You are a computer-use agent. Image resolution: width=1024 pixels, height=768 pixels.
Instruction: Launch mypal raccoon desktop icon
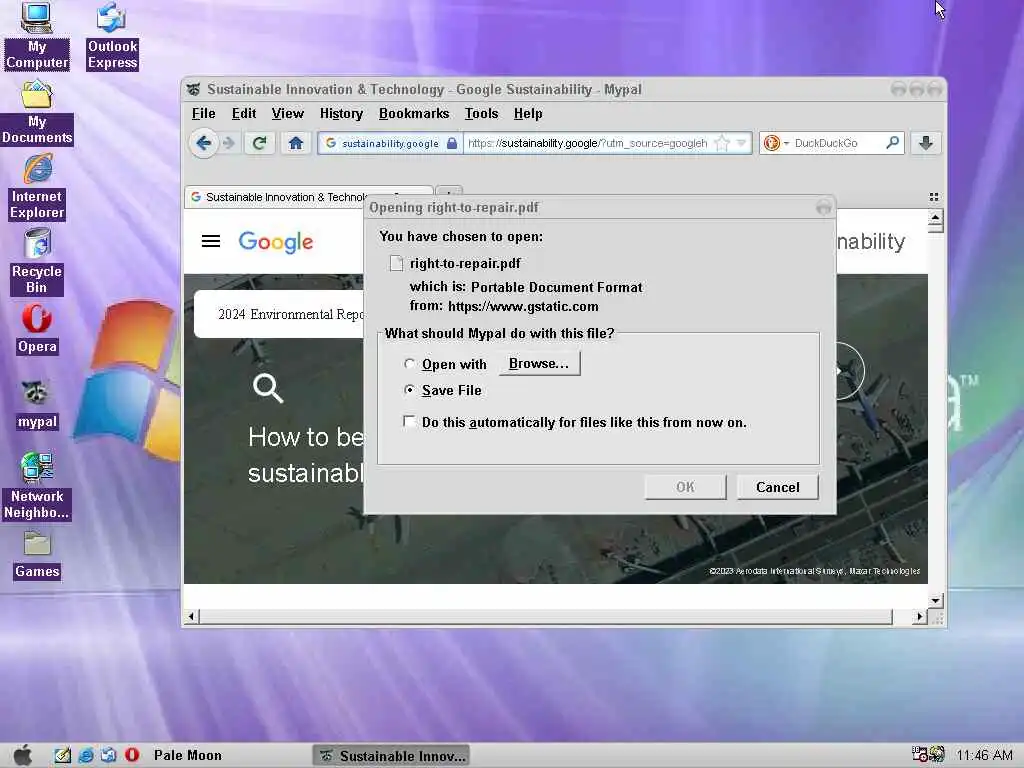37,405
